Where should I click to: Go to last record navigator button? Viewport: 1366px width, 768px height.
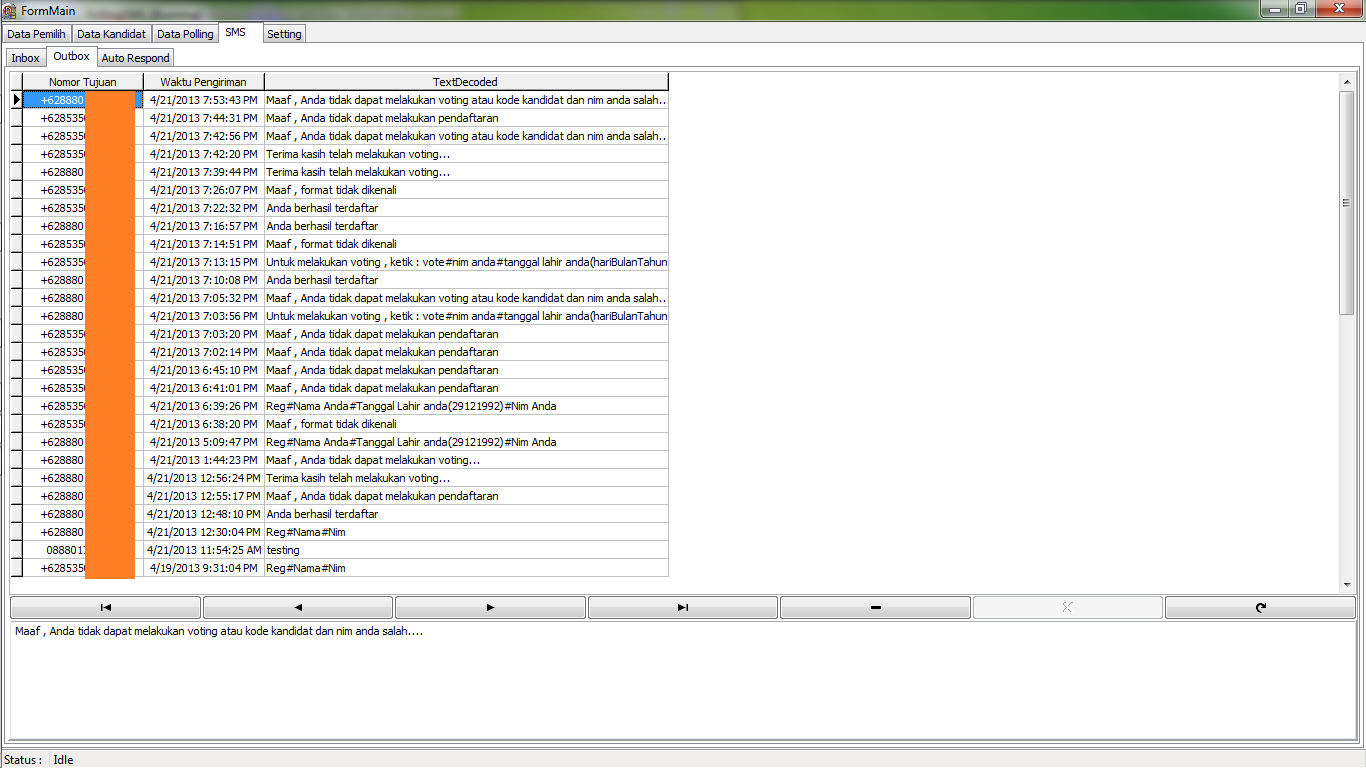(x=683, y=607)
